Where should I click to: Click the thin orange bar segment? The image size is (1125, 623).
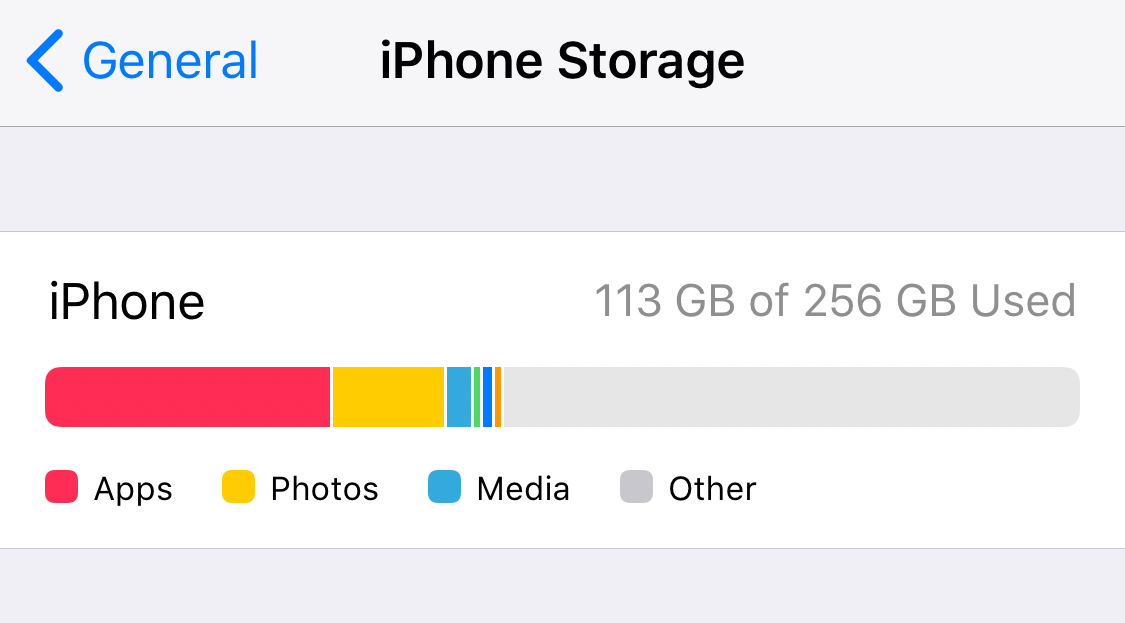[498, 397]
